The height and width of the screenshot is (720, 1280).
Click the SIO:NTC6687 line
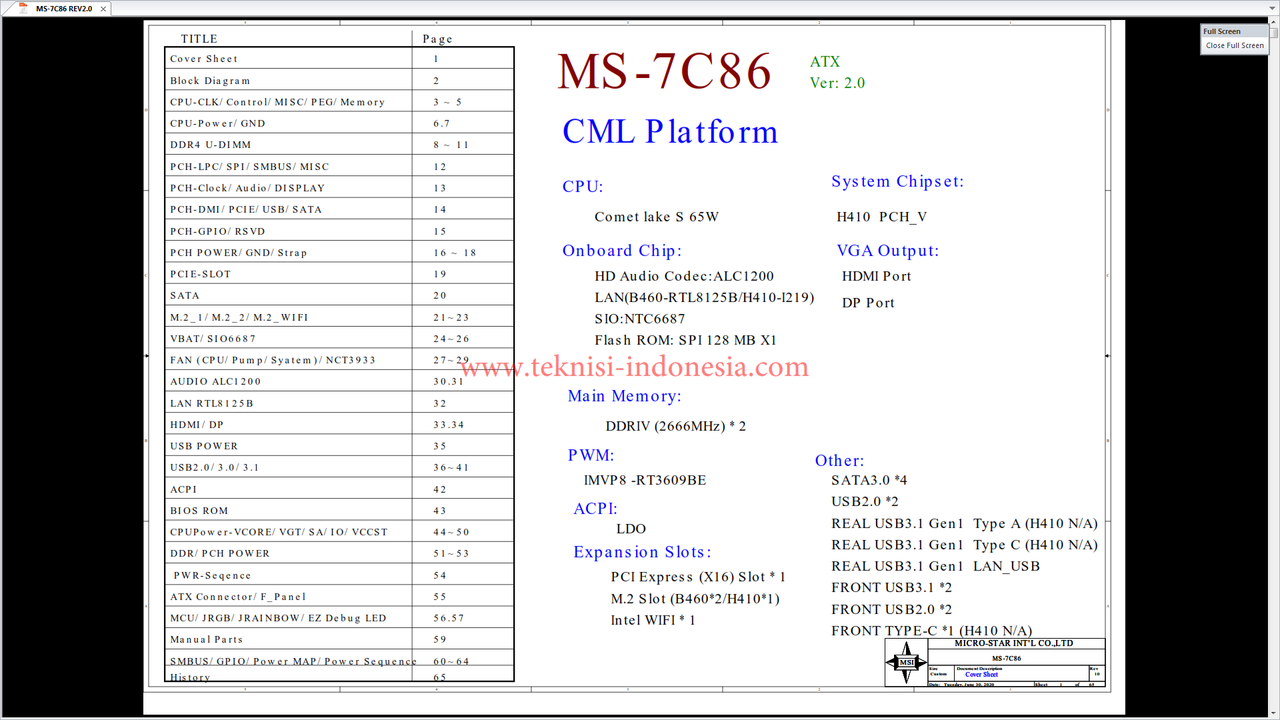click(x=640, y=318)
